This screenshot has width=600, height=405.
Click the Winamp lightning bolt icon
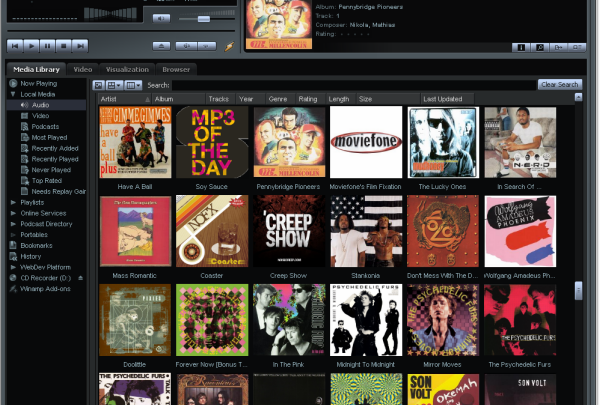[x=229, y=47]
